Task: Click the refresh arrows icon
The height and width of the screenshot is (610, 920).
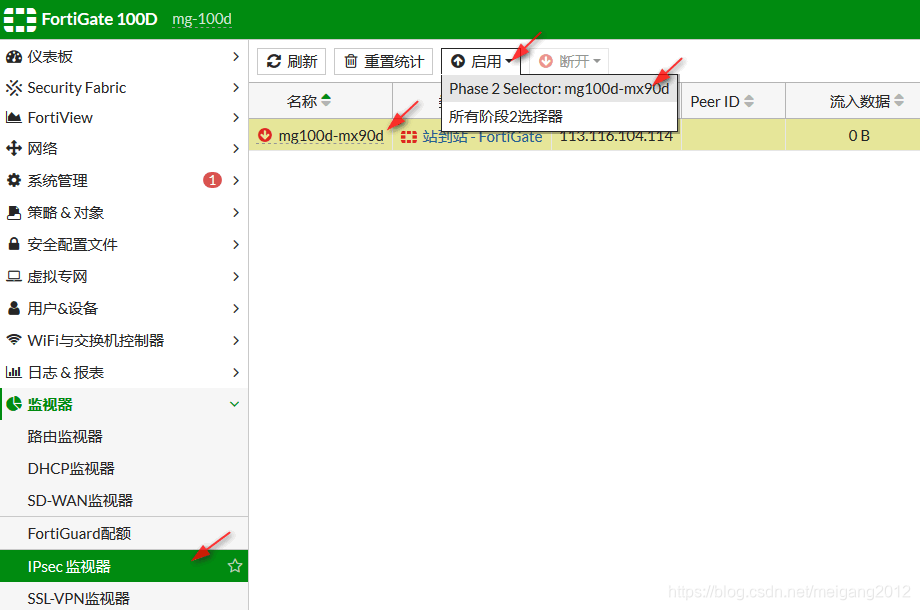Action: pos(274,61)
